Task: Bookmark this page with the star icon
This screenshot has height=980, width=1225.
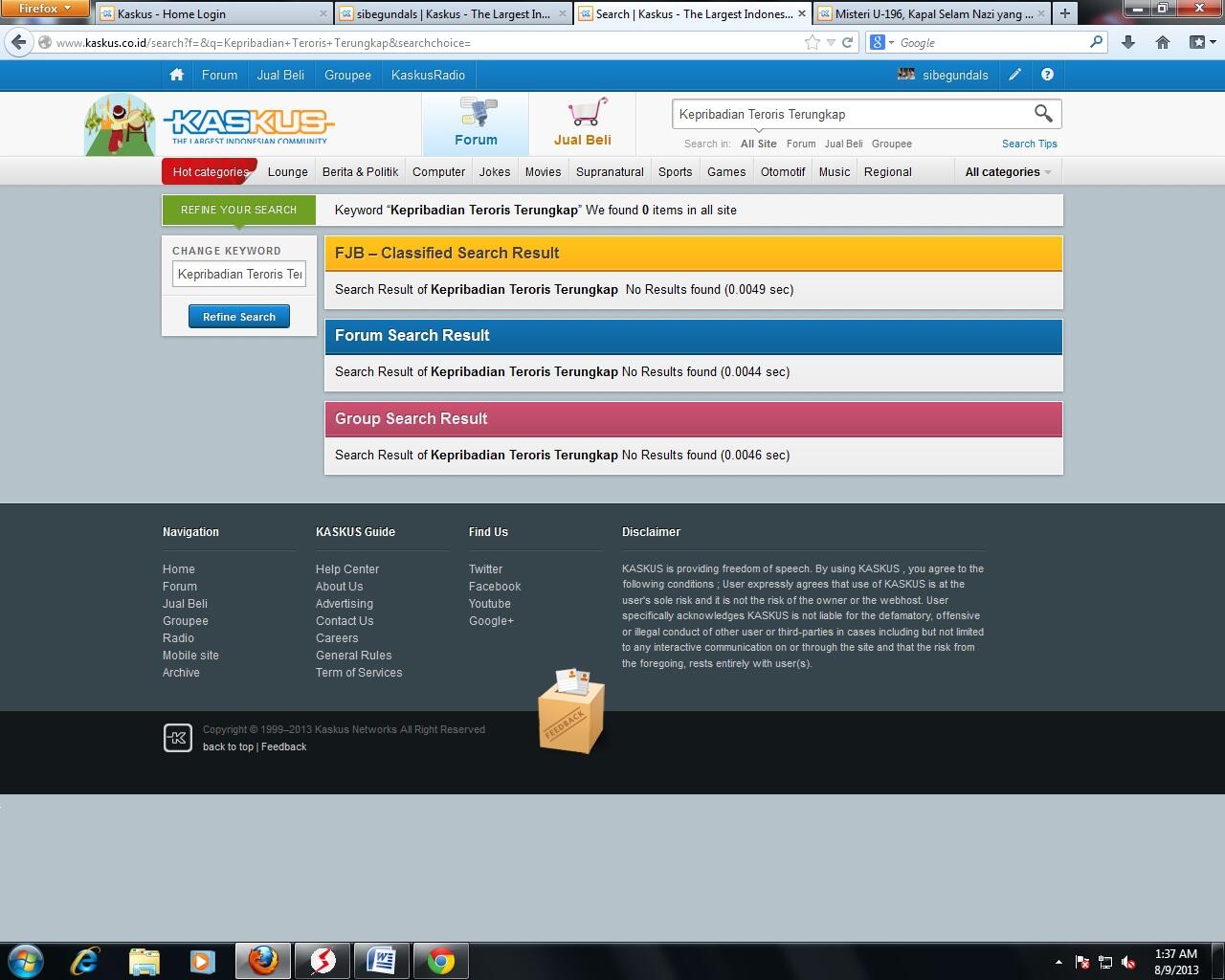Action: coord(813,42)
